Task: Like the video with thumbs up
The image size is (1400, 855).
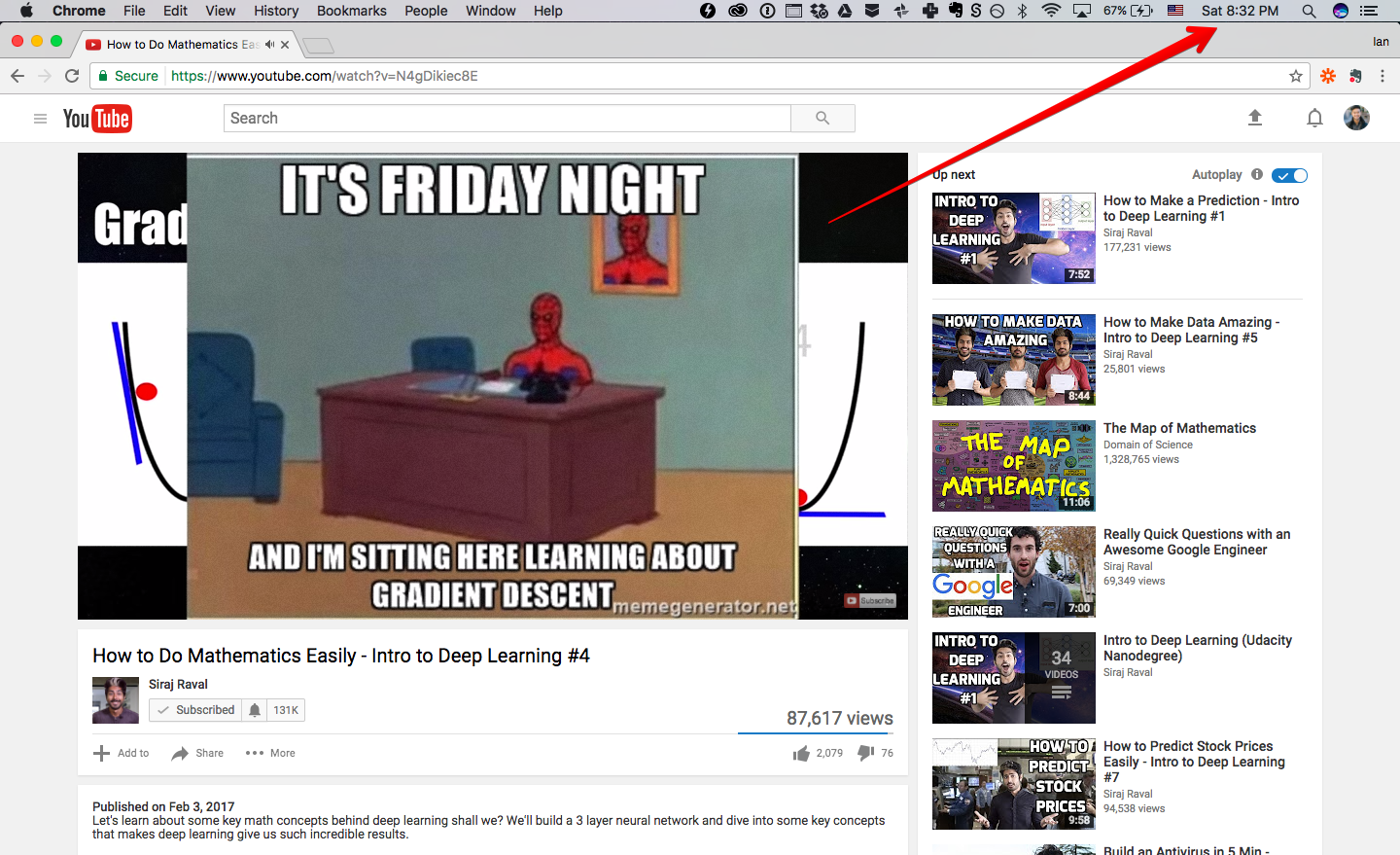Action: [801, 753]
